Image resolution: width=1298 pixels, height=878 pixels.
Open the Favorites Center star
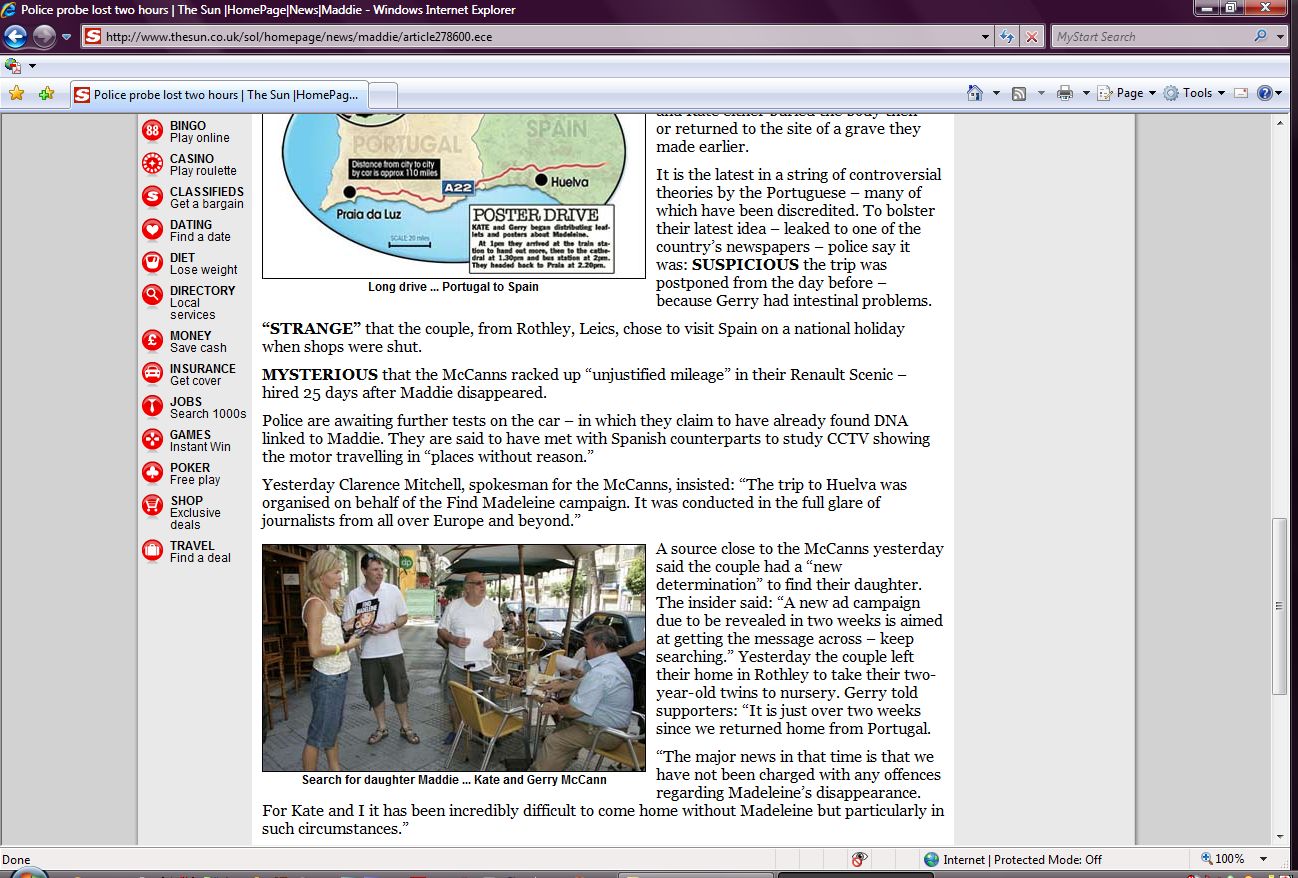(x=16, y=94)
